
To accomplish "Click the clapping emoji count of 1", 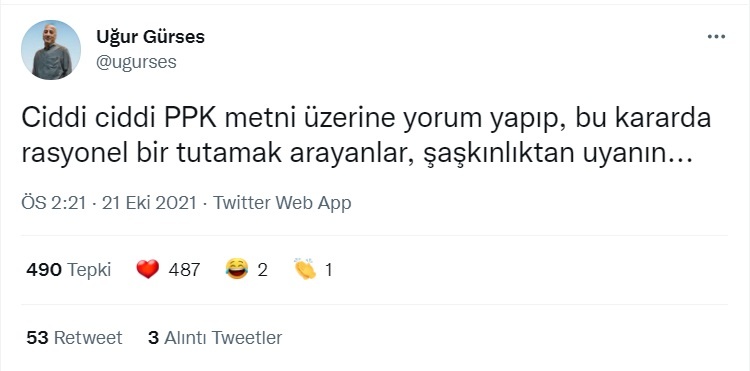I will tap(329, 270).
